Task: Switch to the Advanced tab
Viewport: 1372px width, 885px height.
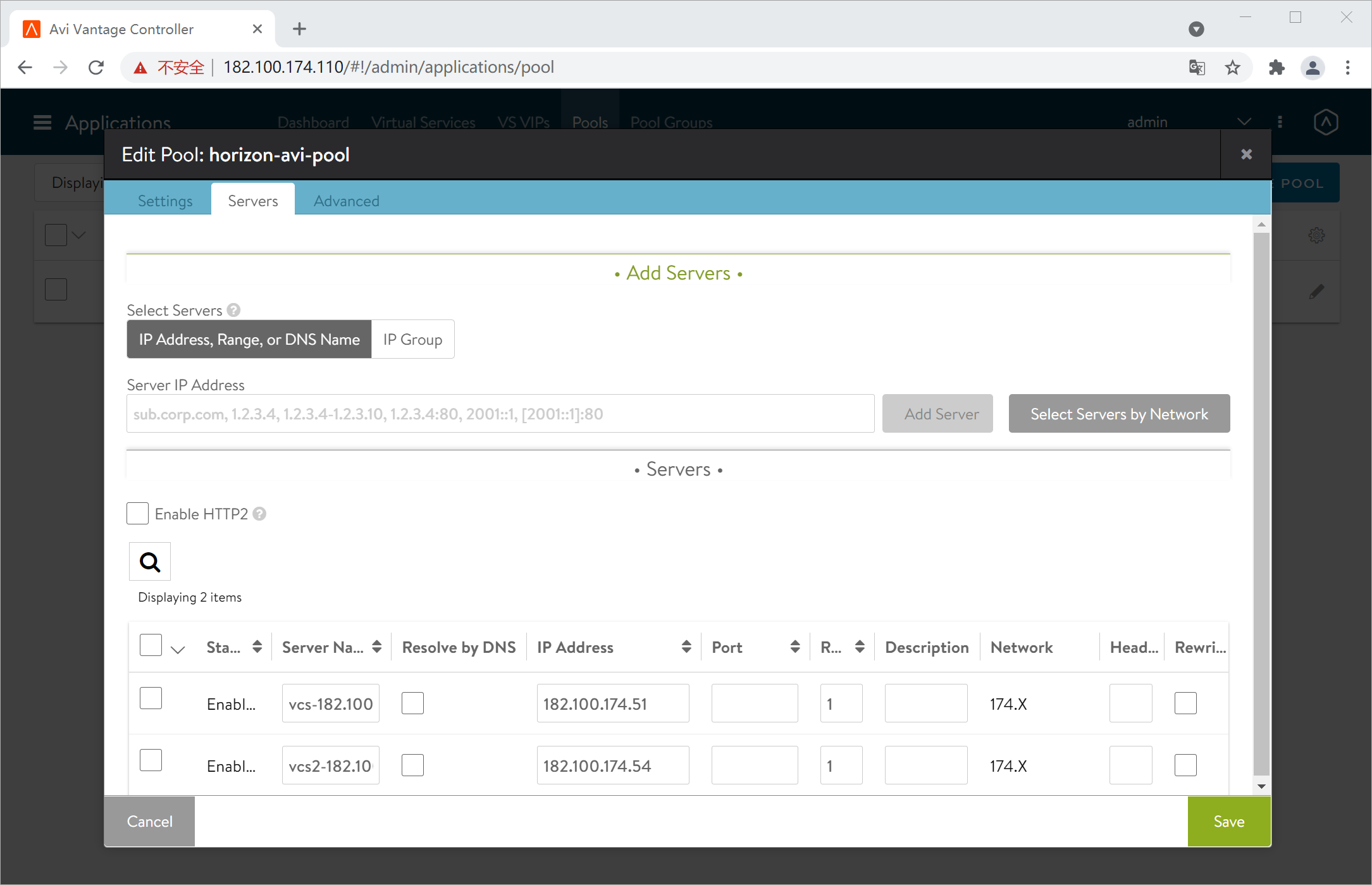Action: coord(346,201)
